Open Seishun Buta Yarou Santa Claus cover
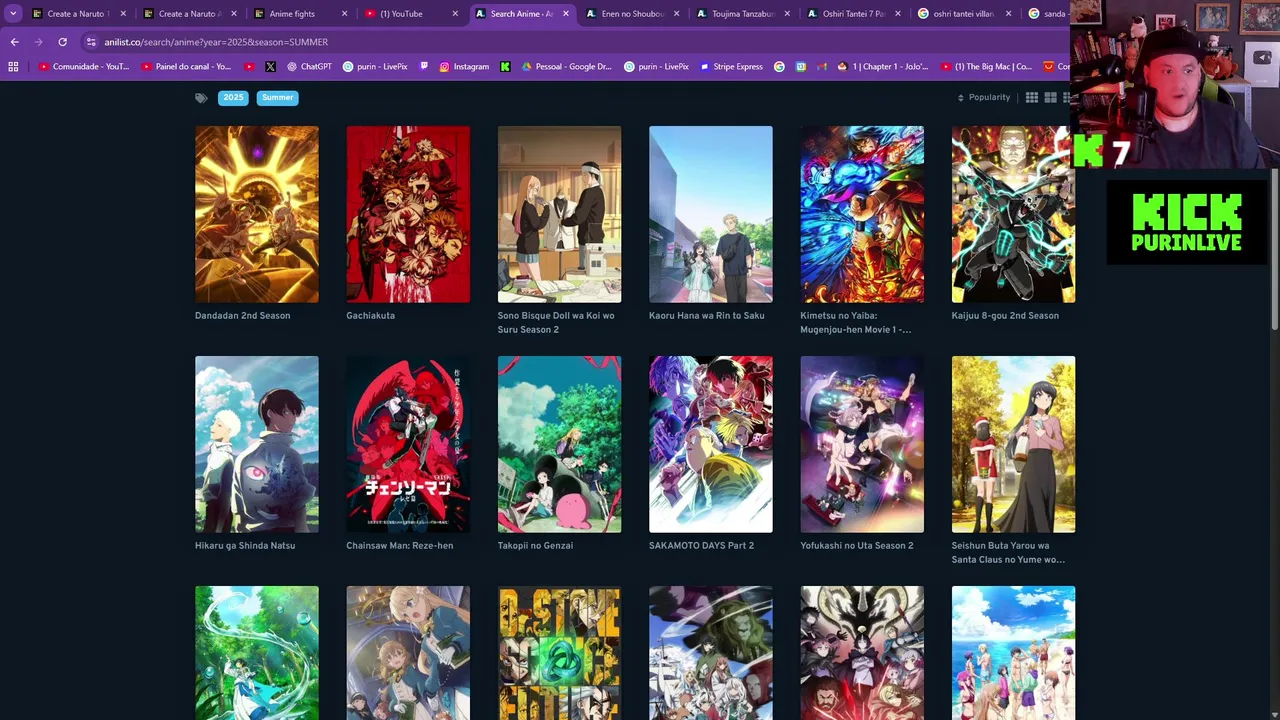1280x720 pixels. (1013, 444)
